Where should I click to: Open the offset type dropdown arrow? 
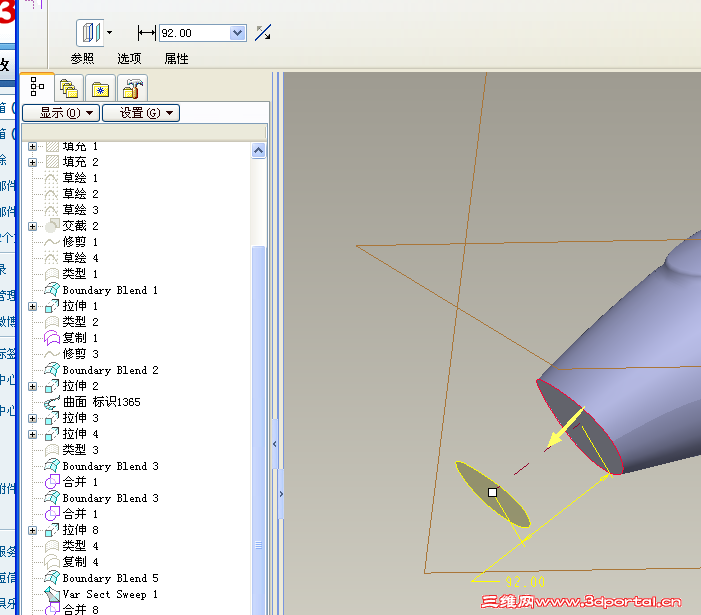click(x=110, y=33)
